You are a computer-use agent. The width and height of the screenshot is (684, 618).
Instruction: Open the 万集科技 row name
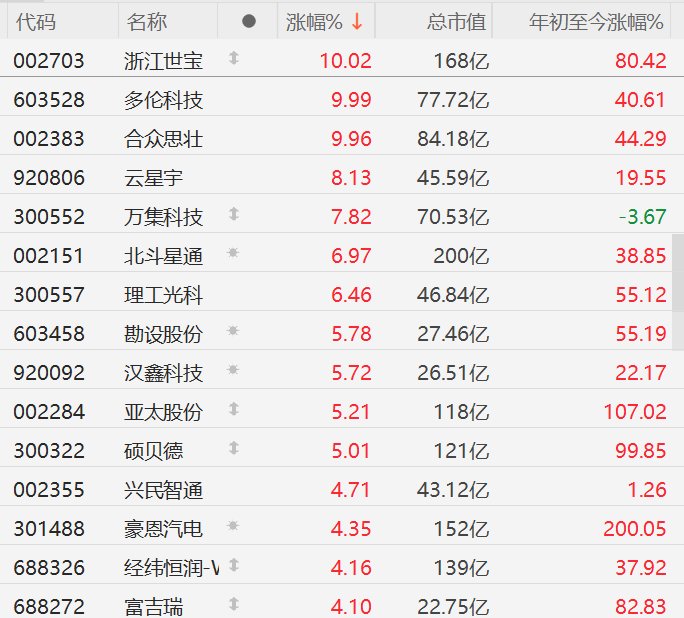point(163,217)
